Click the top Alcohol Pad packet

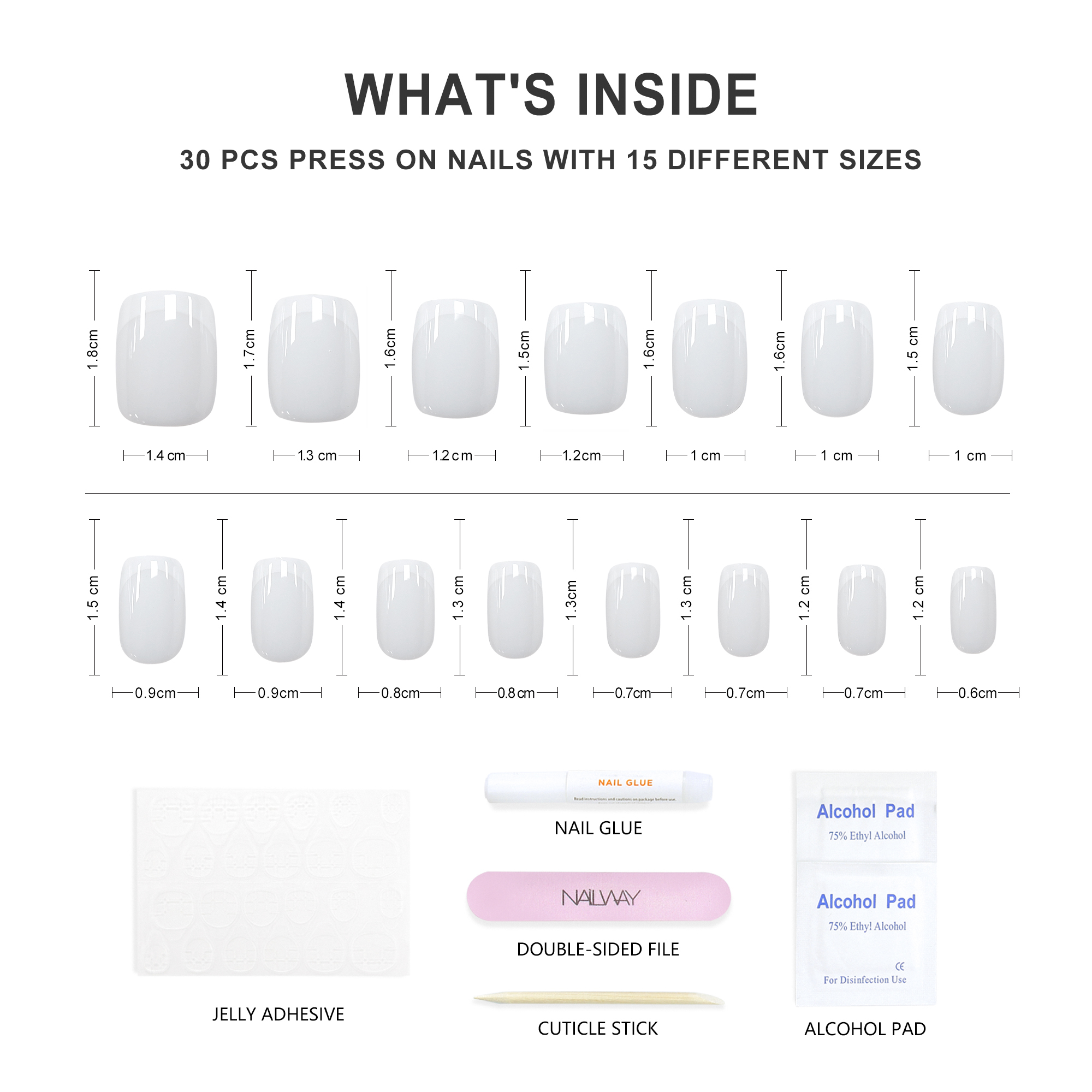coord(865,816)
